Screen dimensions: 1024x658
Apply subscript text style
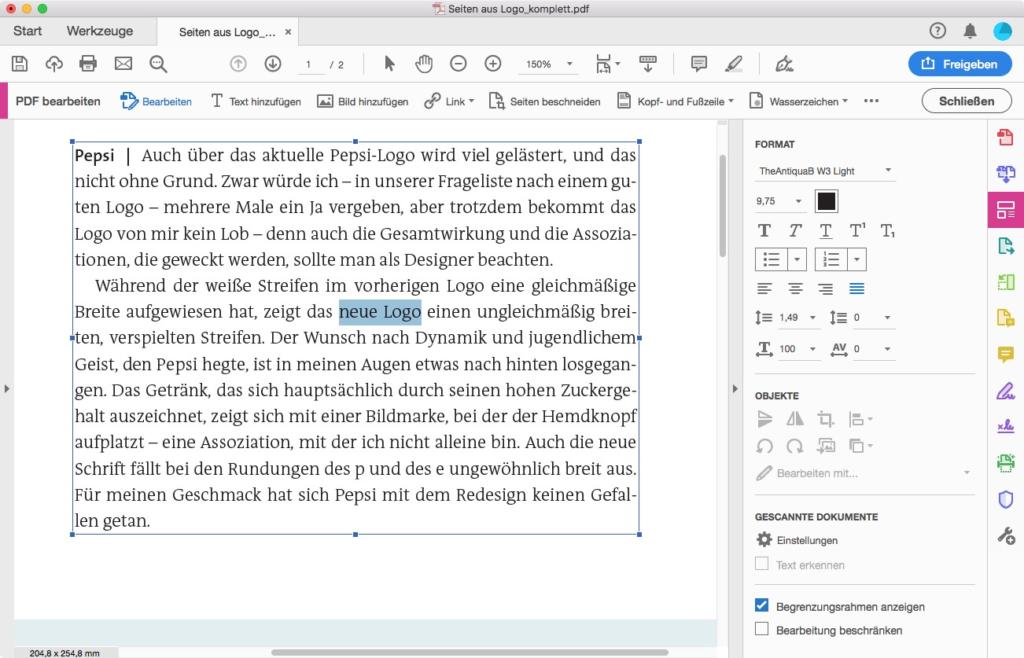[888, 230]
